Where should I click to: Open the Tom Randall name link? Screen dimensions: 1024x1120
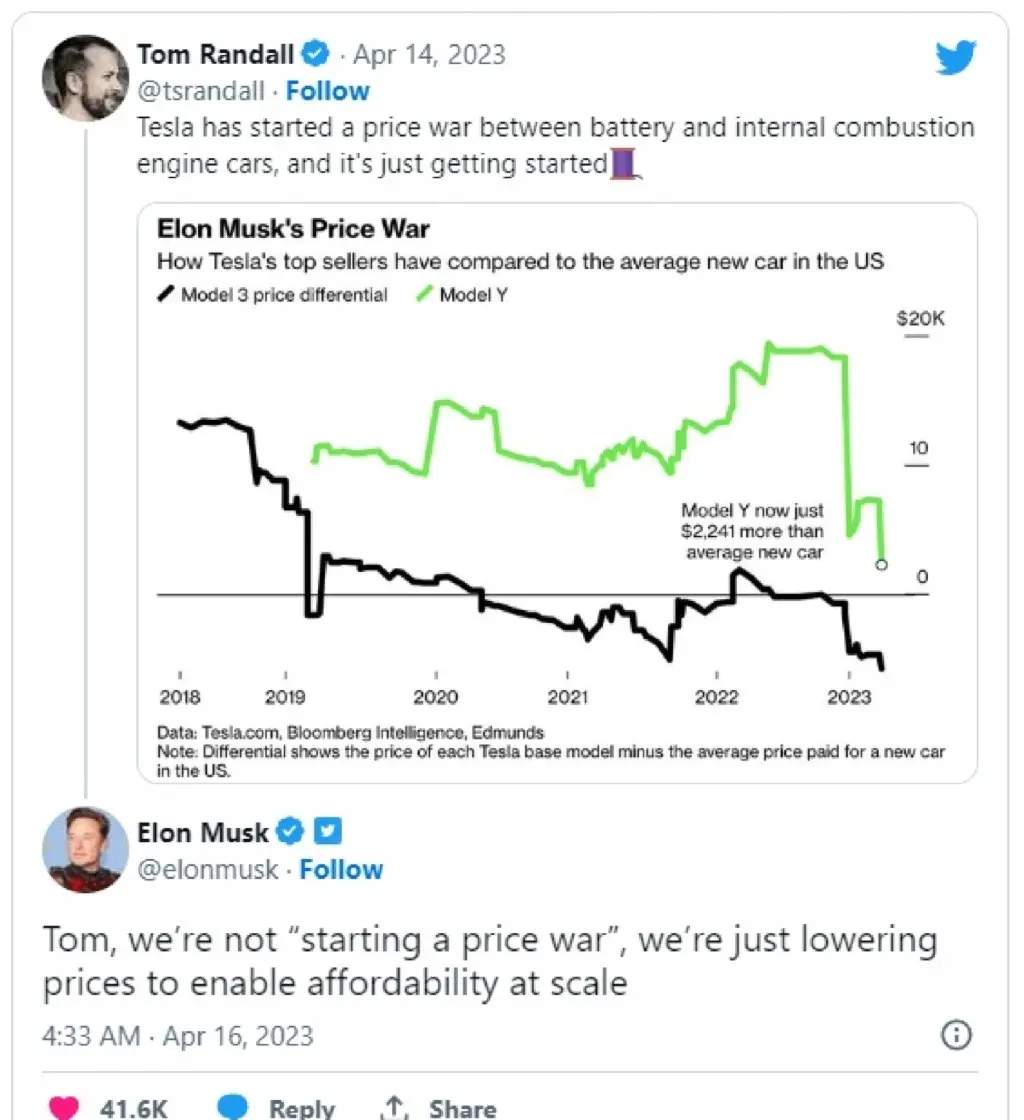[216, 54]
